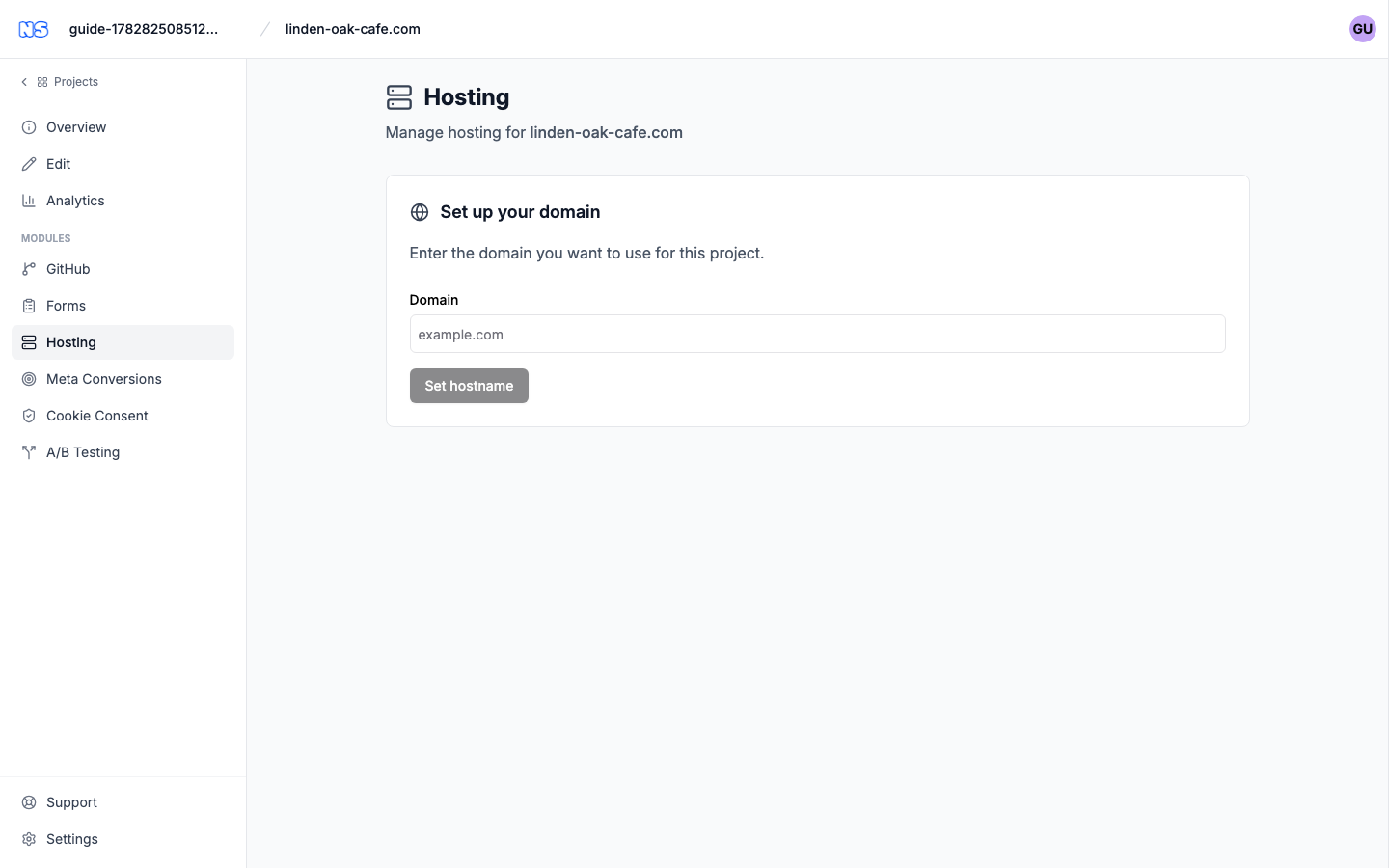
Task: Open Settings from sidebar bottom
Action: pyautogui.click(x=123, y=839)
